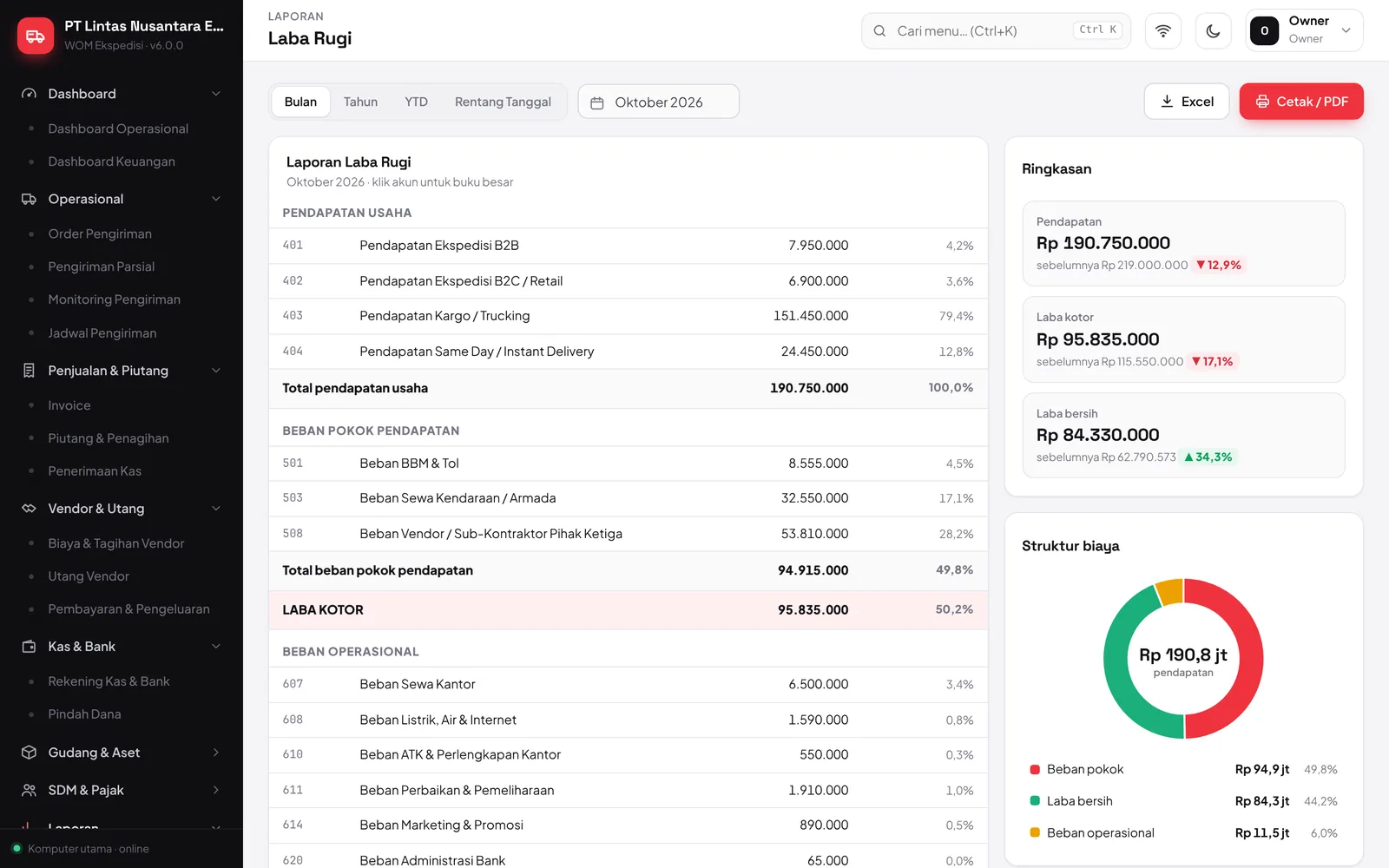Collapse the Kas & Bank section chevron
The image size is (1389, 868).
point(216,647)
